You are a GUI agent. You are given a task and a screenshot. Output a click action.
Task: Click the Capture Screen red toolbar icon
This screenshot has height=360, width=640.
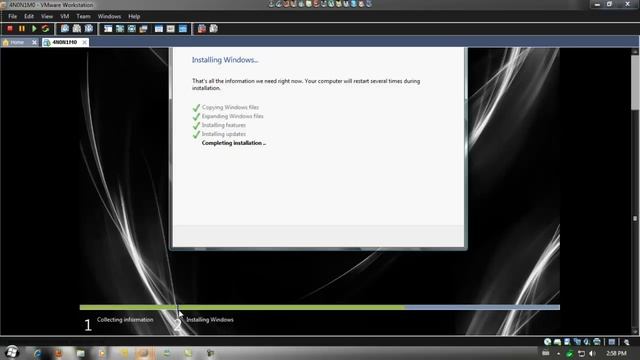(x=202, y=29)
